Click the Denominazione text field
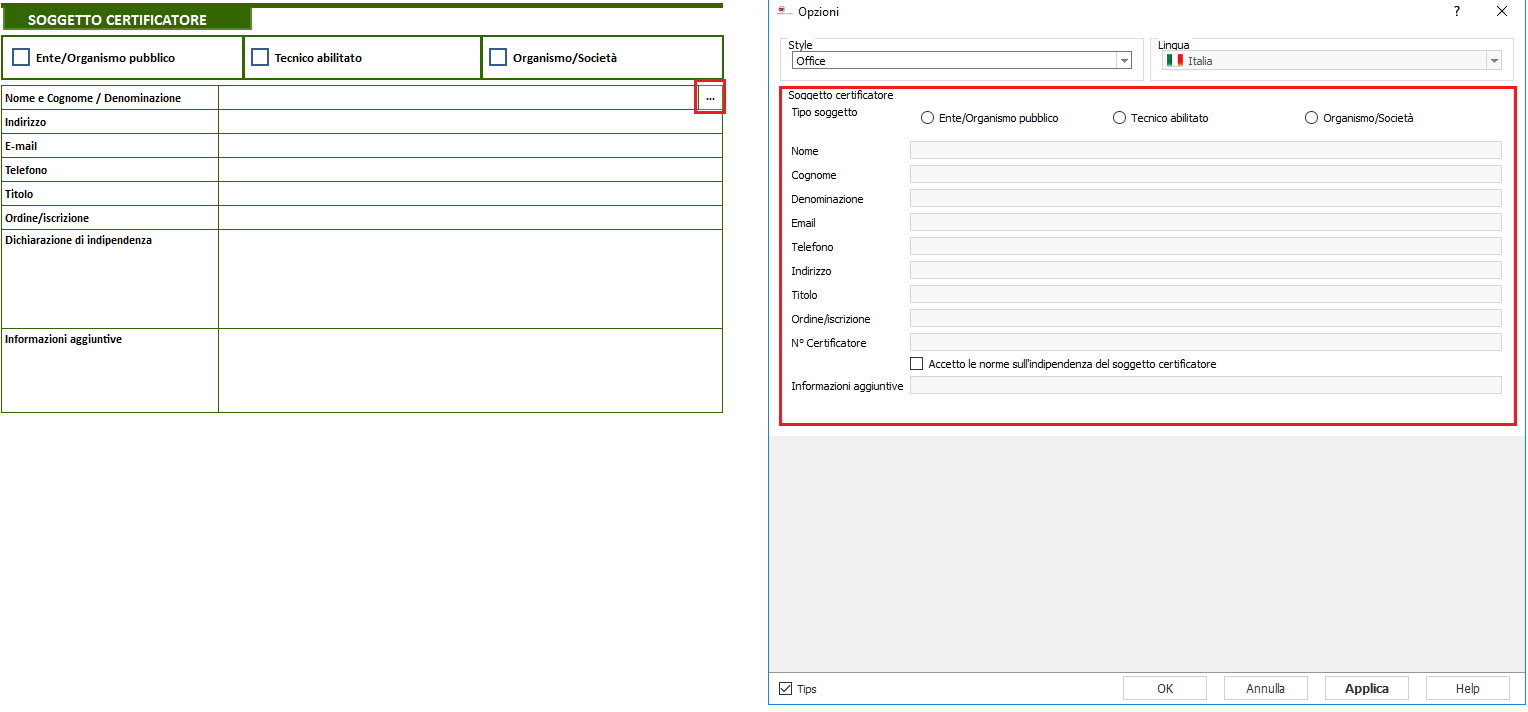The width and height of the screenshot is (1528, 712). pyautogui.click(x=1205, y=198)
